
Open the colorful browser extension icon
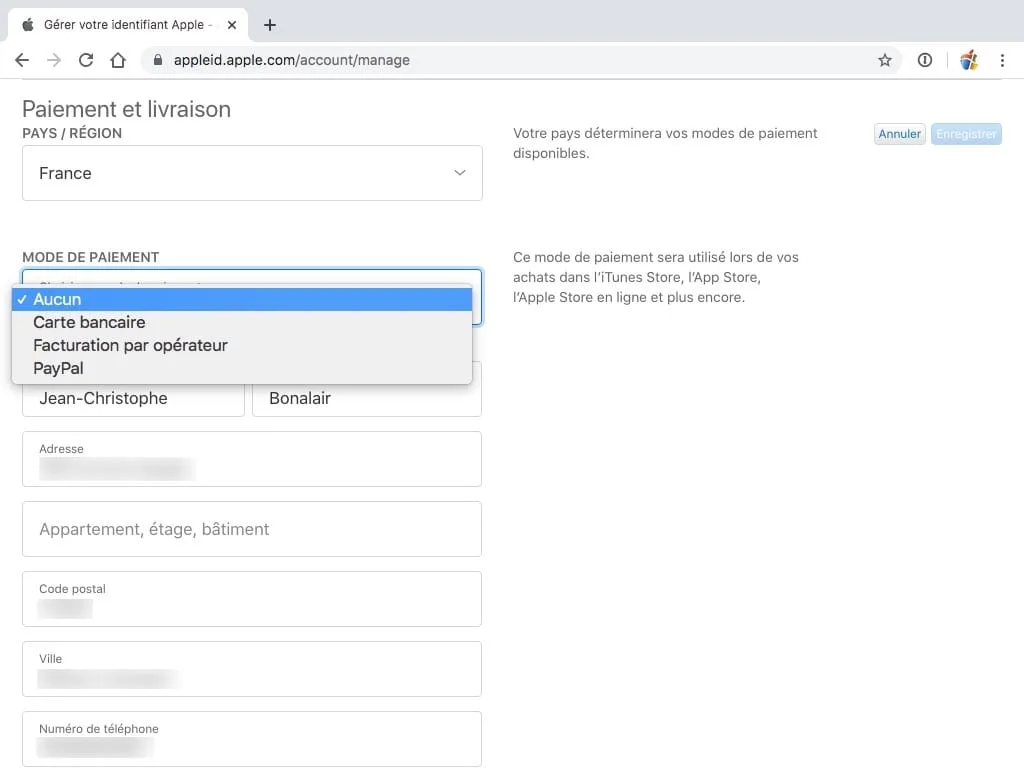click(x=966, y=60)
